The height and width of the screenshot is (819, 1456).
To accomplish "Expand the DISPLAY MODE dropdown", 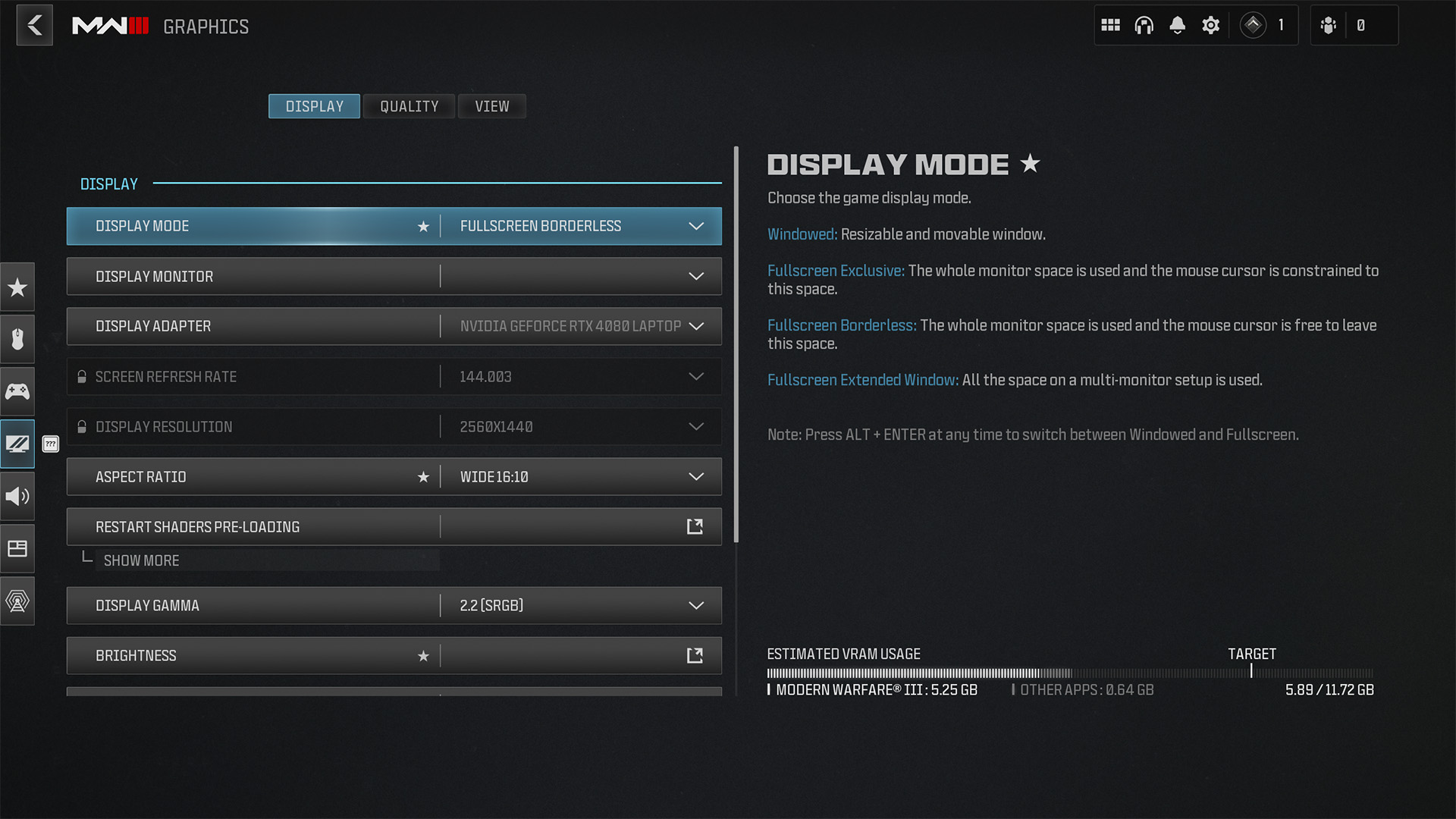I will pyautogui.click(x=697, y=225).
